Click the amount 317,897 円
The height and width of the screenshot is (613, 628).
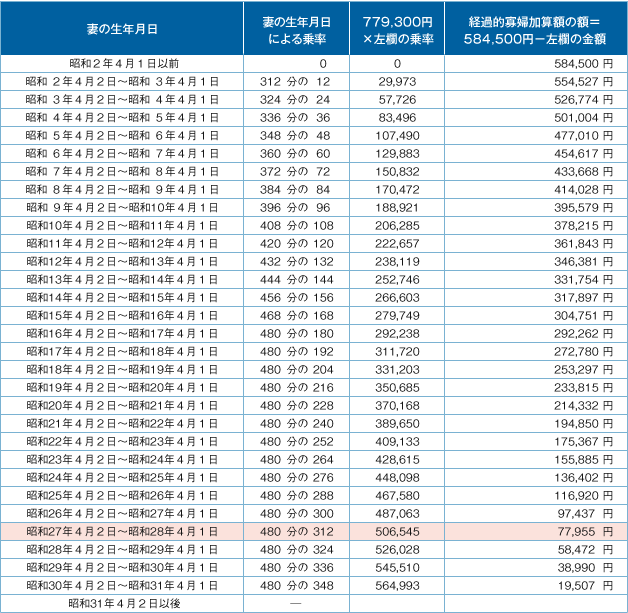tap(583, 298)
